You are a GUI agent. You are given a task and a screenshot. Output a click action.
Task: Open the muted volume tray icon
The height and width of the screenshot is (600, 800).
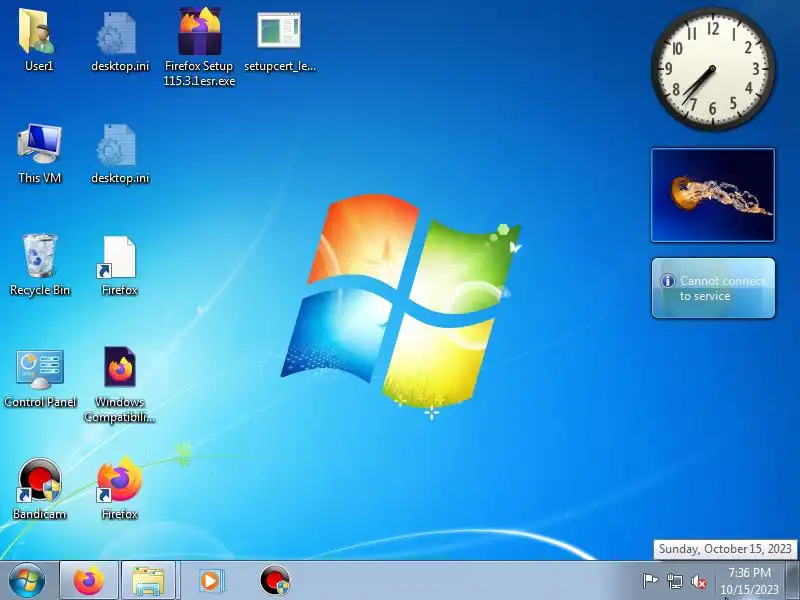click(699, 581)
